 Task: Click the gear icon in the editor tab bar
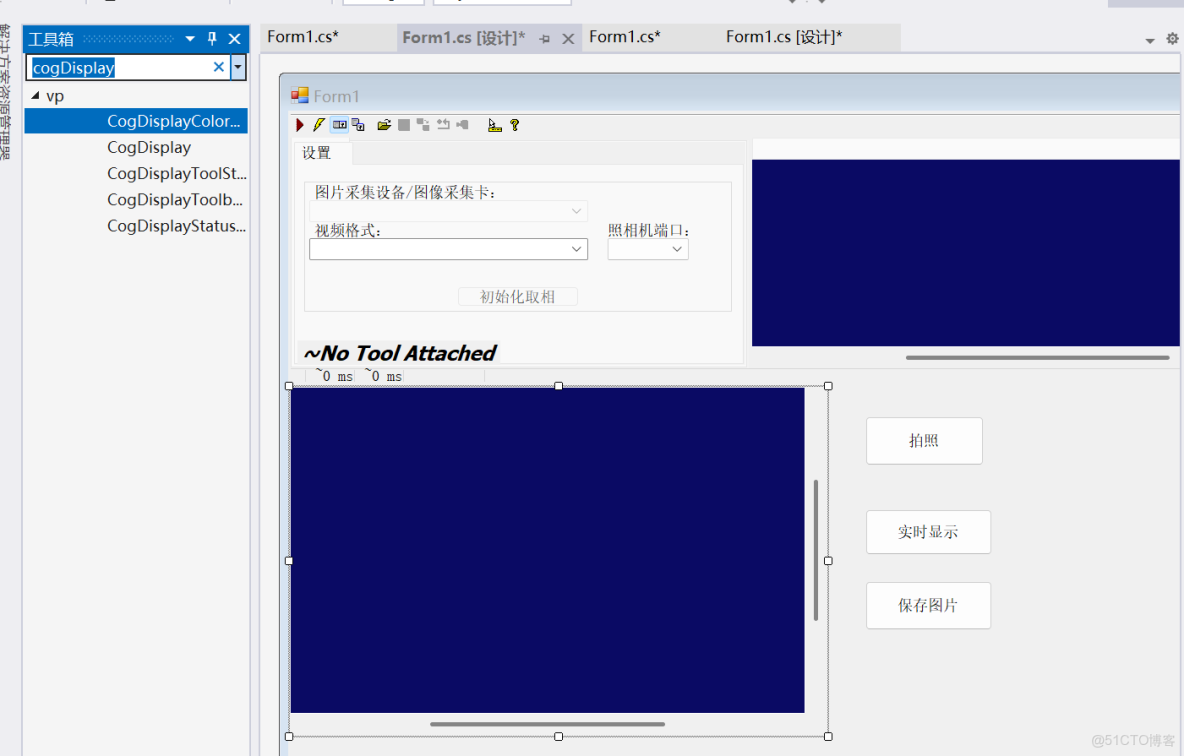1170,36
